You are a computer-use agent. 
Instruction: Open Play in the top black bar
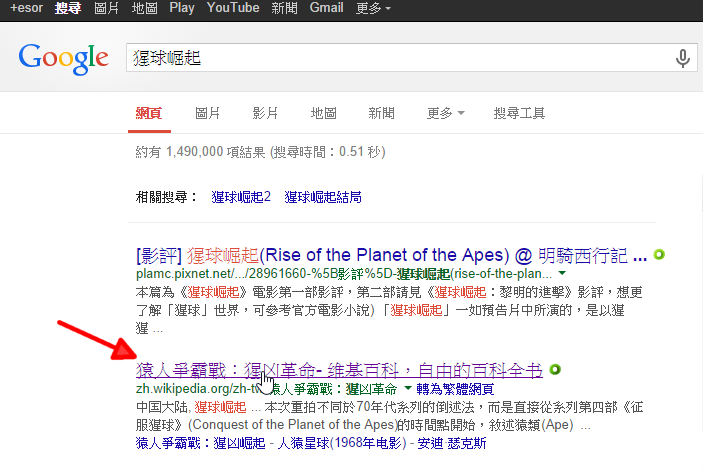click(x=182, y=8)
